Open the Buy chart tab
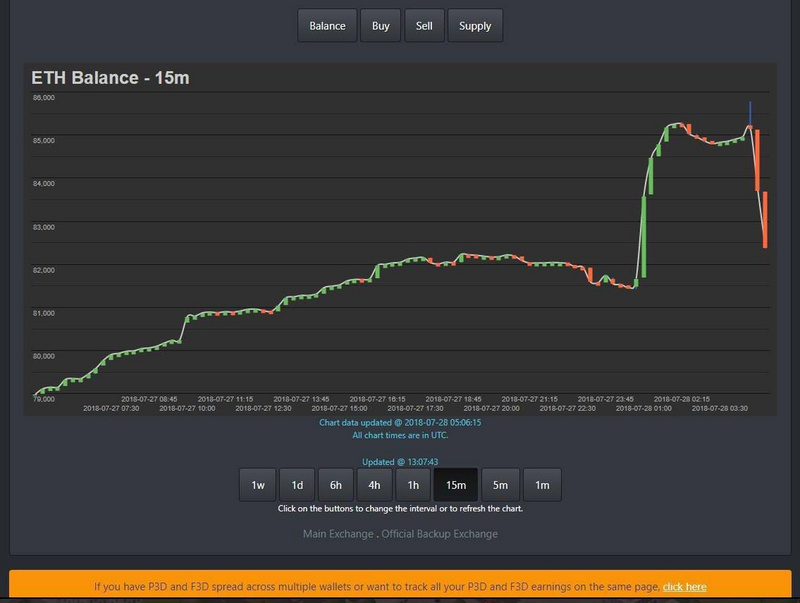Screen dimensions: 800x603 381,26
